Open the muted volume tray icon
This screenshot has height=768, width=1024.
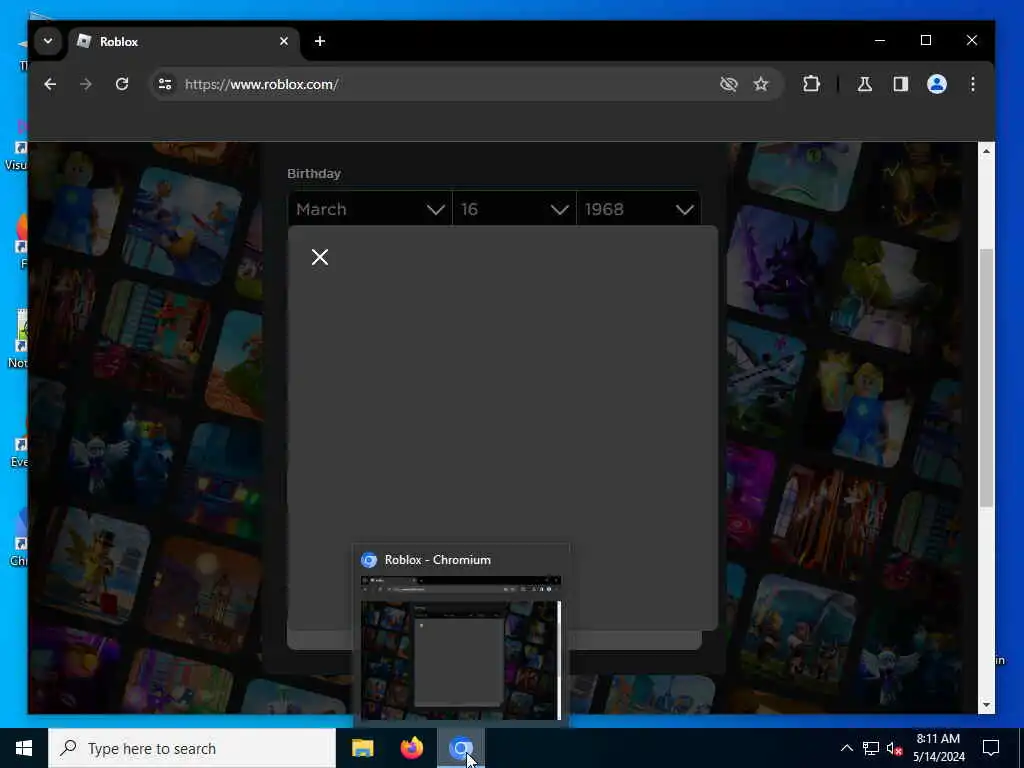(895, 748)
